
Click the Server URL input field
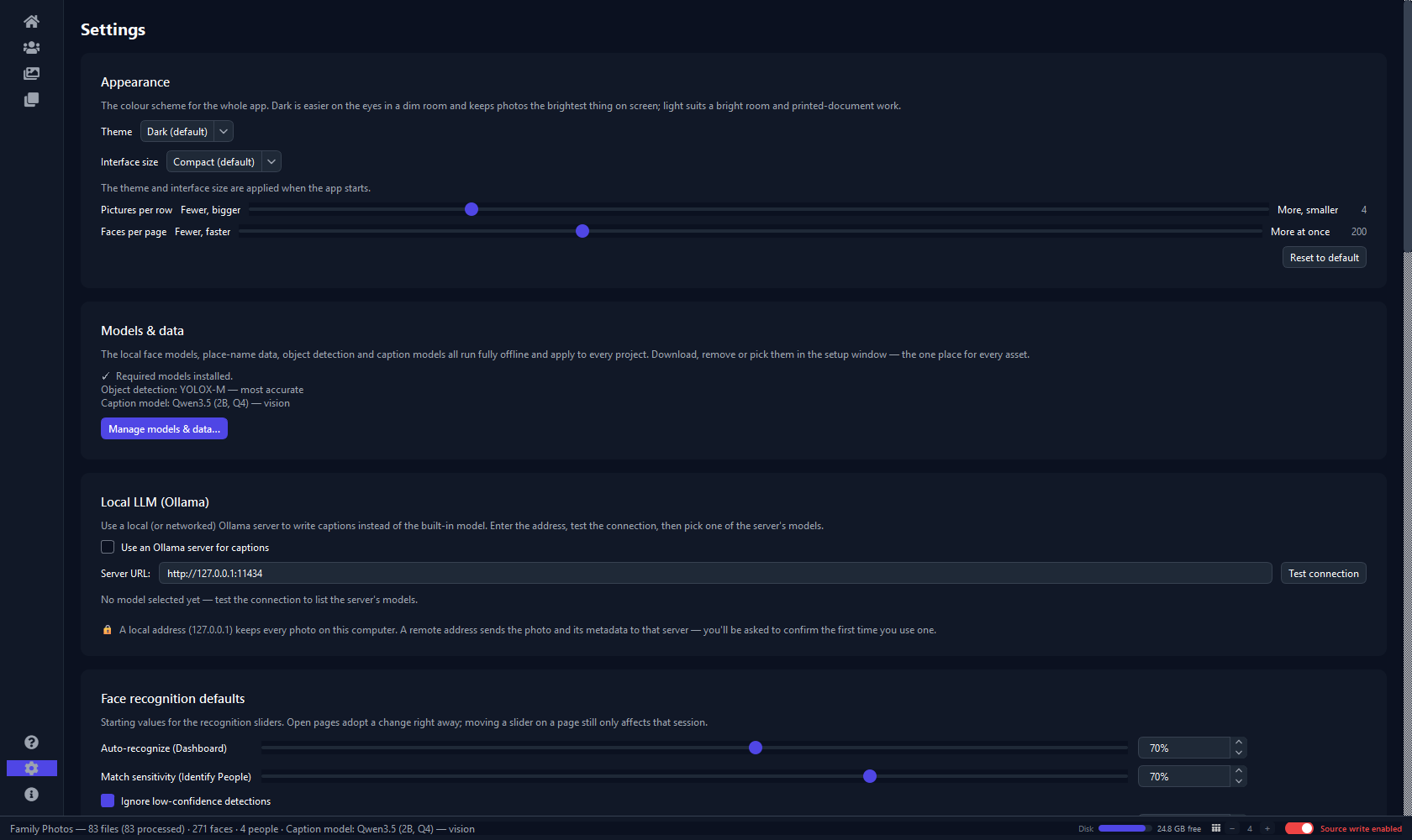[715, 574]
